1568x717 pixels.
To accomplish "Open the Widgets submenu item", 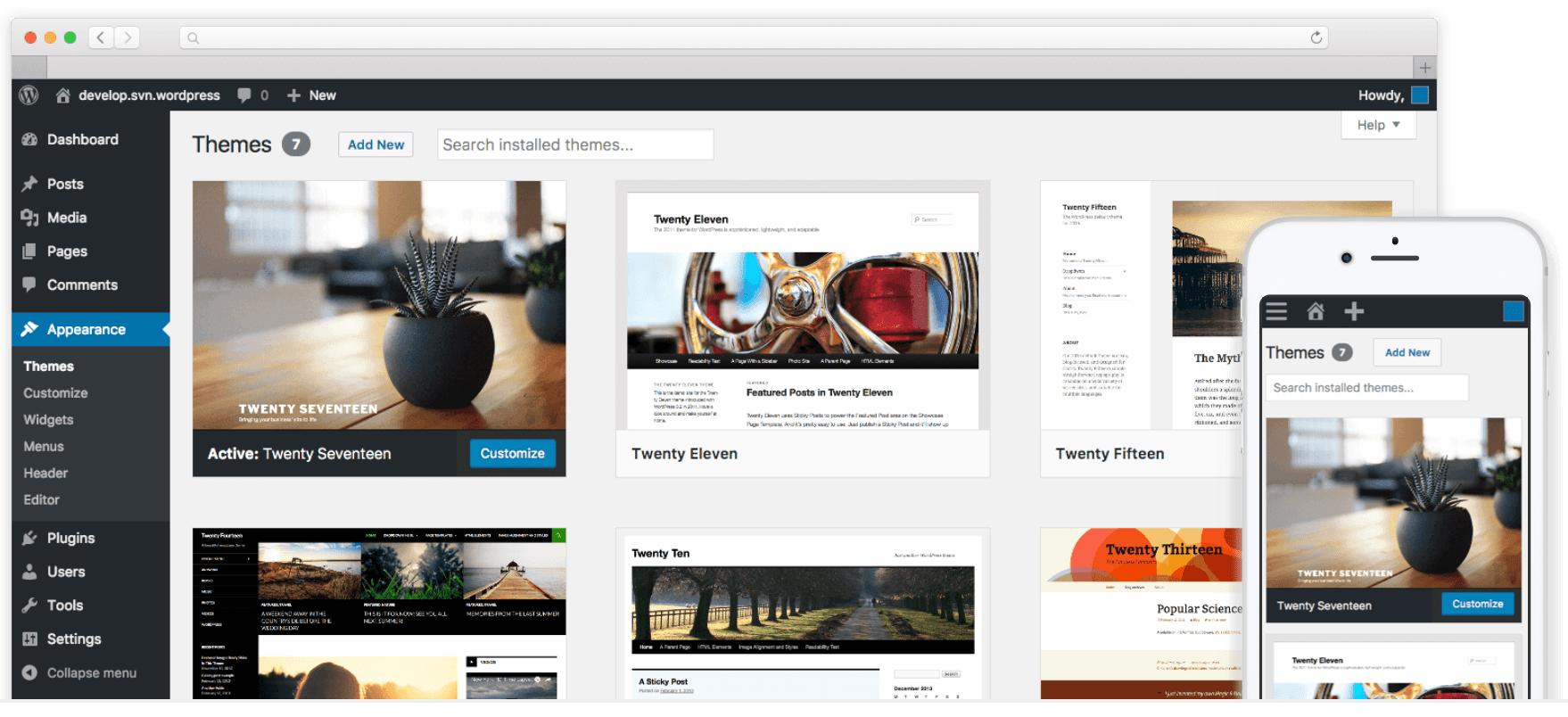I will 48,420.
